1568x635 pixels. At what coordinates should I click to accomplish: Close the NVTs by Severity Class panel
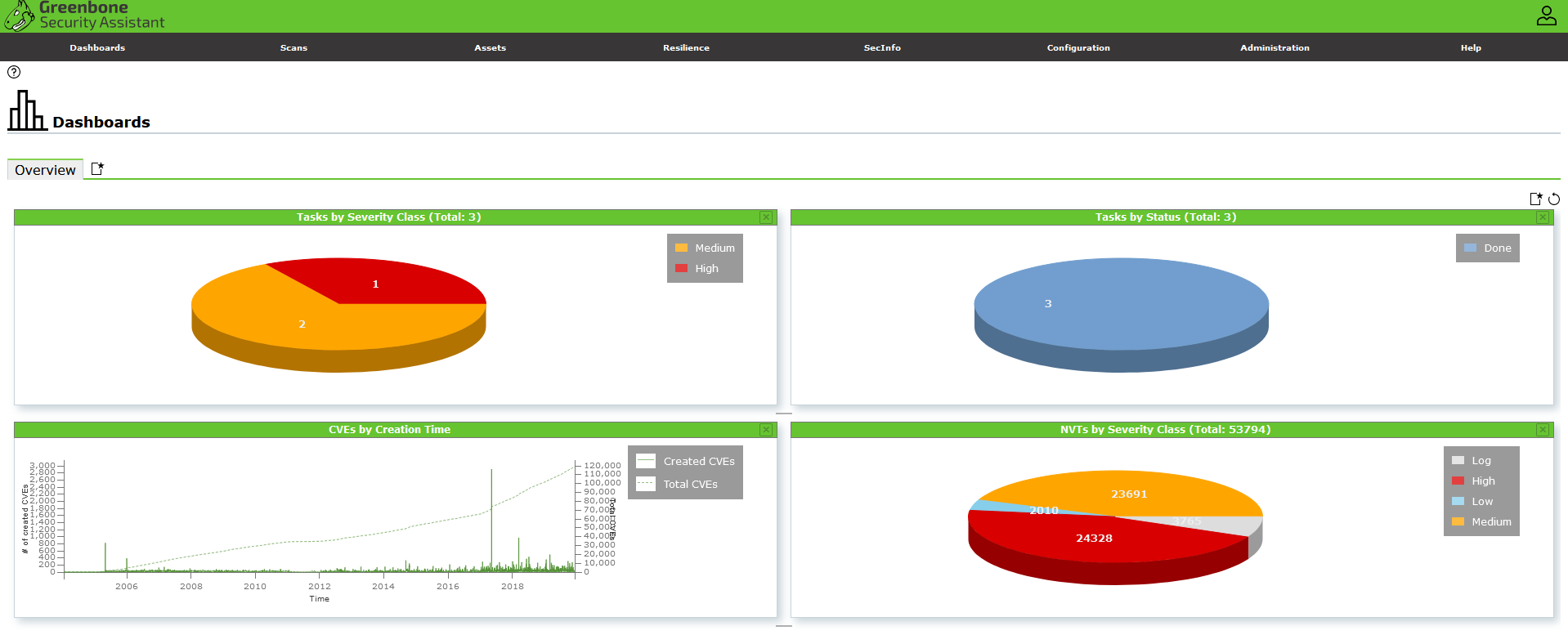click(x=1543, y=430)
